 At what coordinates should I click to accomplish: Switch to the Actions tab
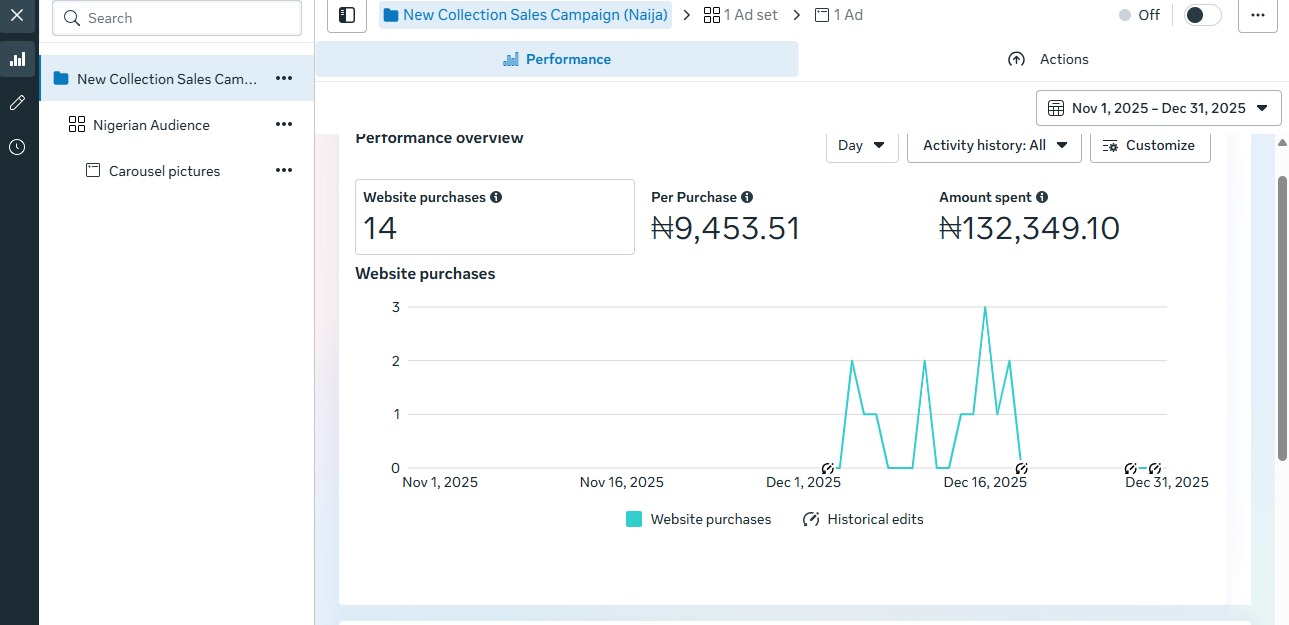pos(1048,59)
